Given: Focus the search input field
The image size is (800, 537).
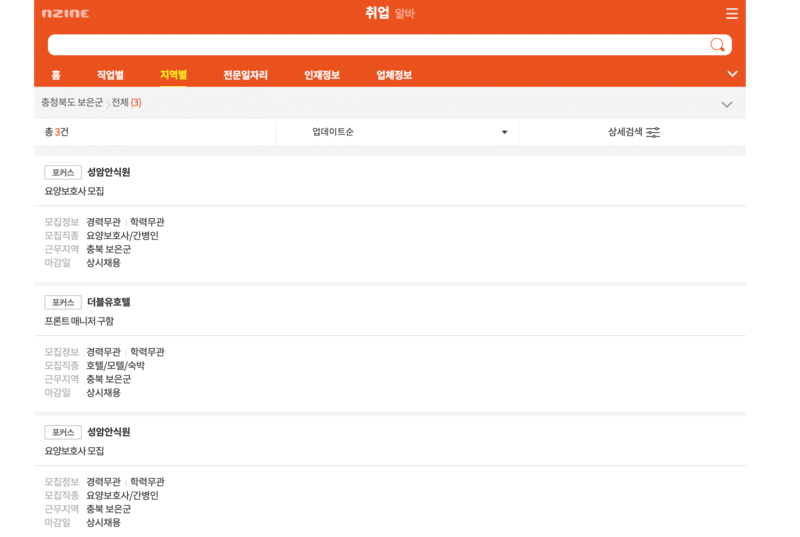Looking at the screenshot, I should 390,45.
